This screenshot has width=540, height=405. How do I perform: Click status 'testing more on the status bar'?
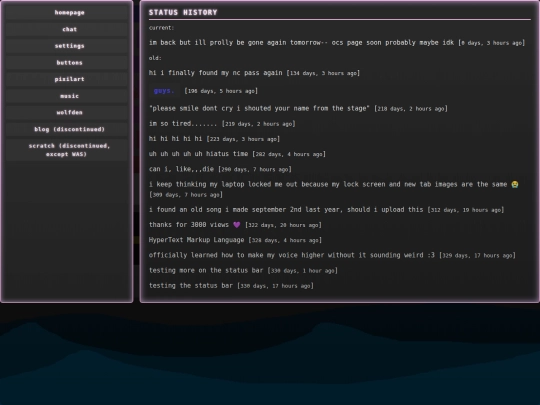pos(206,270)
